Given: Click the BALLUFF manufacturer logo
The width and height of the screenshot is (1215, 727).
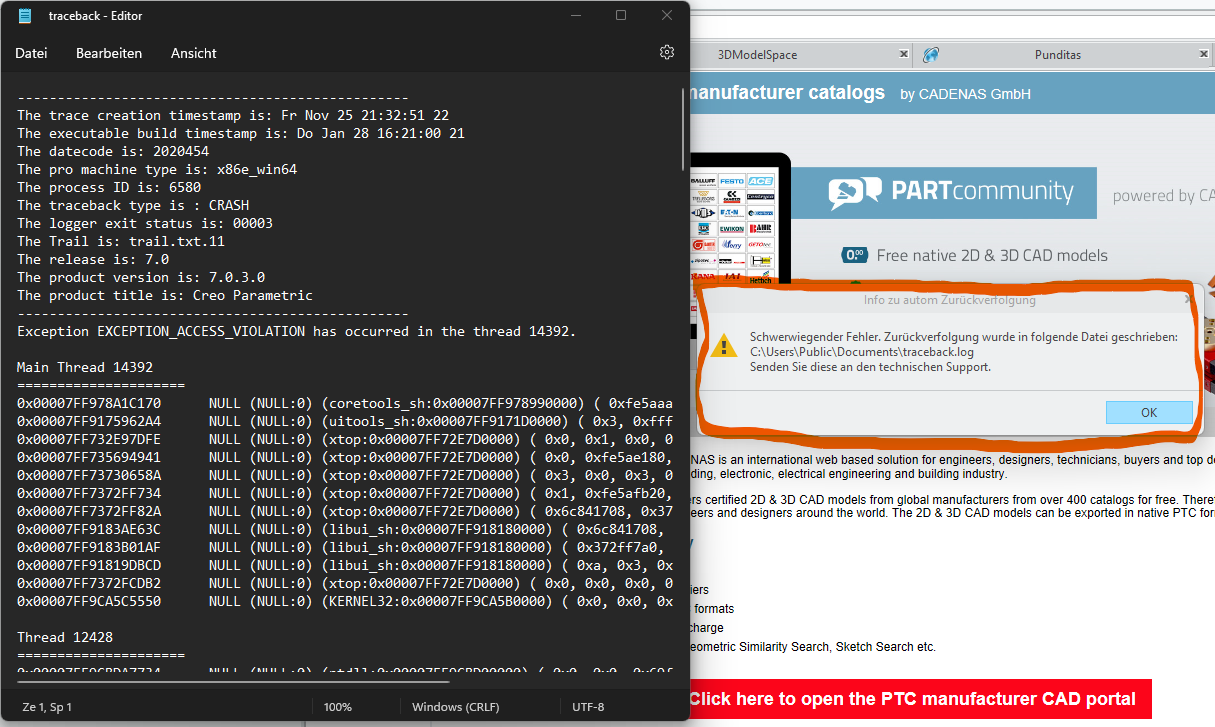Looking at the screenshot, I should [x=703, y=181].
